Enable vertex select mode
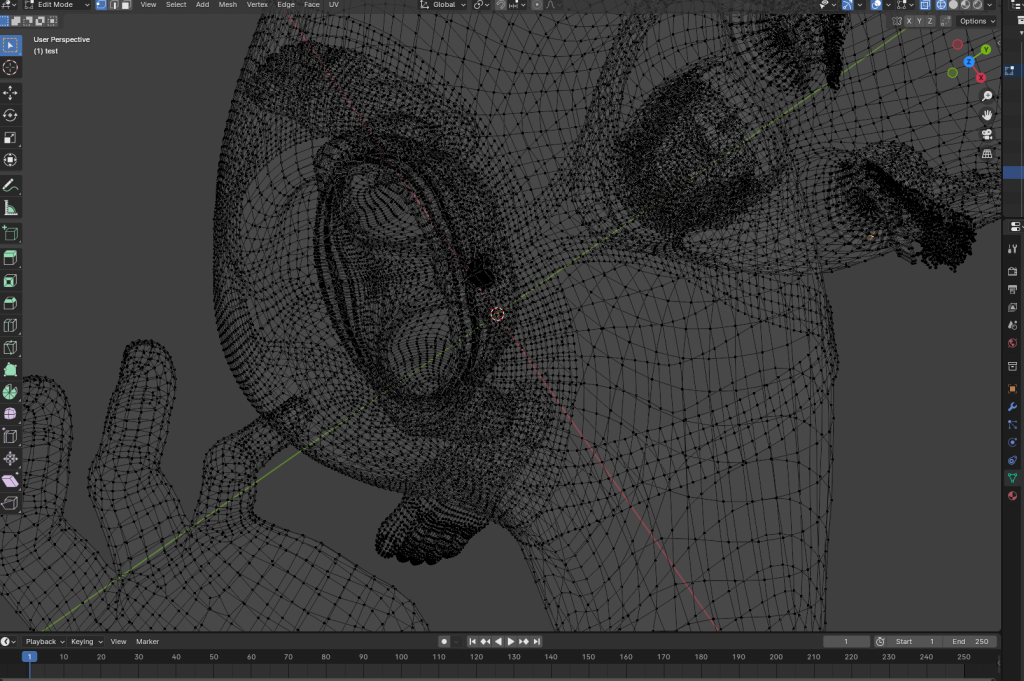Image resolution: width=1024 pixels, height=681 pixels. (x=101, y=5)
